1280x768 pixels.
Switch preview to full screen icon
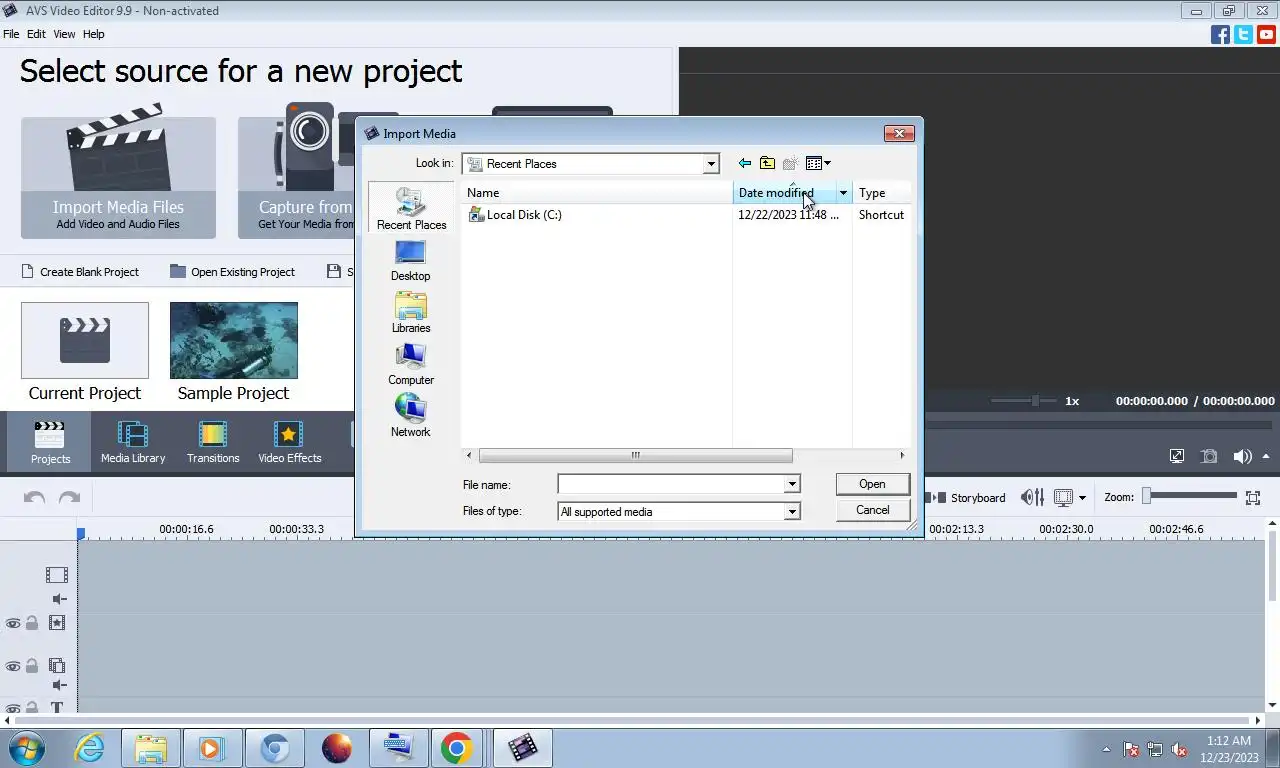(1177, 456)
